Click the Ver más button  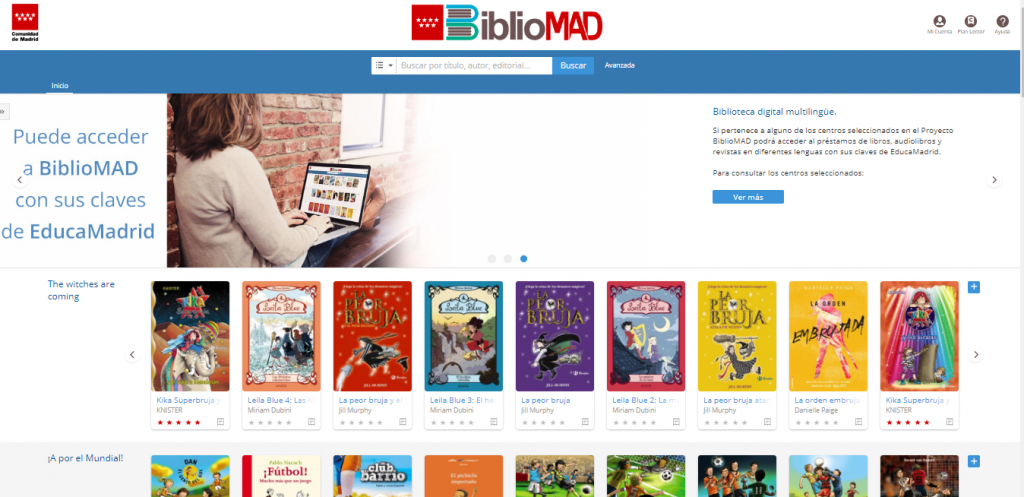pos(748,197)
